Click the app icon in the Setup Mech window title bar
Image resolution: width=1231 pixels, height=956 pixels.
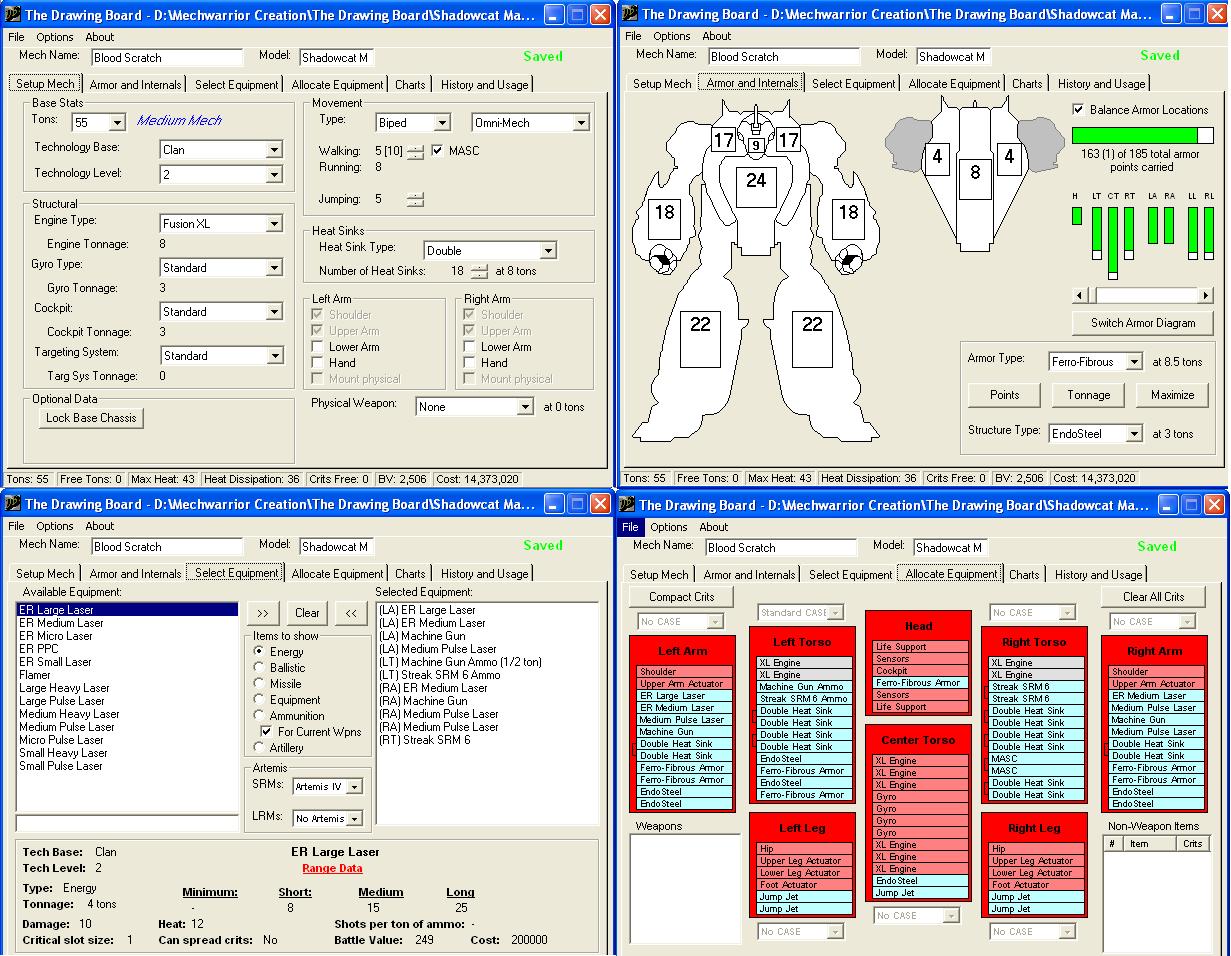13,14
